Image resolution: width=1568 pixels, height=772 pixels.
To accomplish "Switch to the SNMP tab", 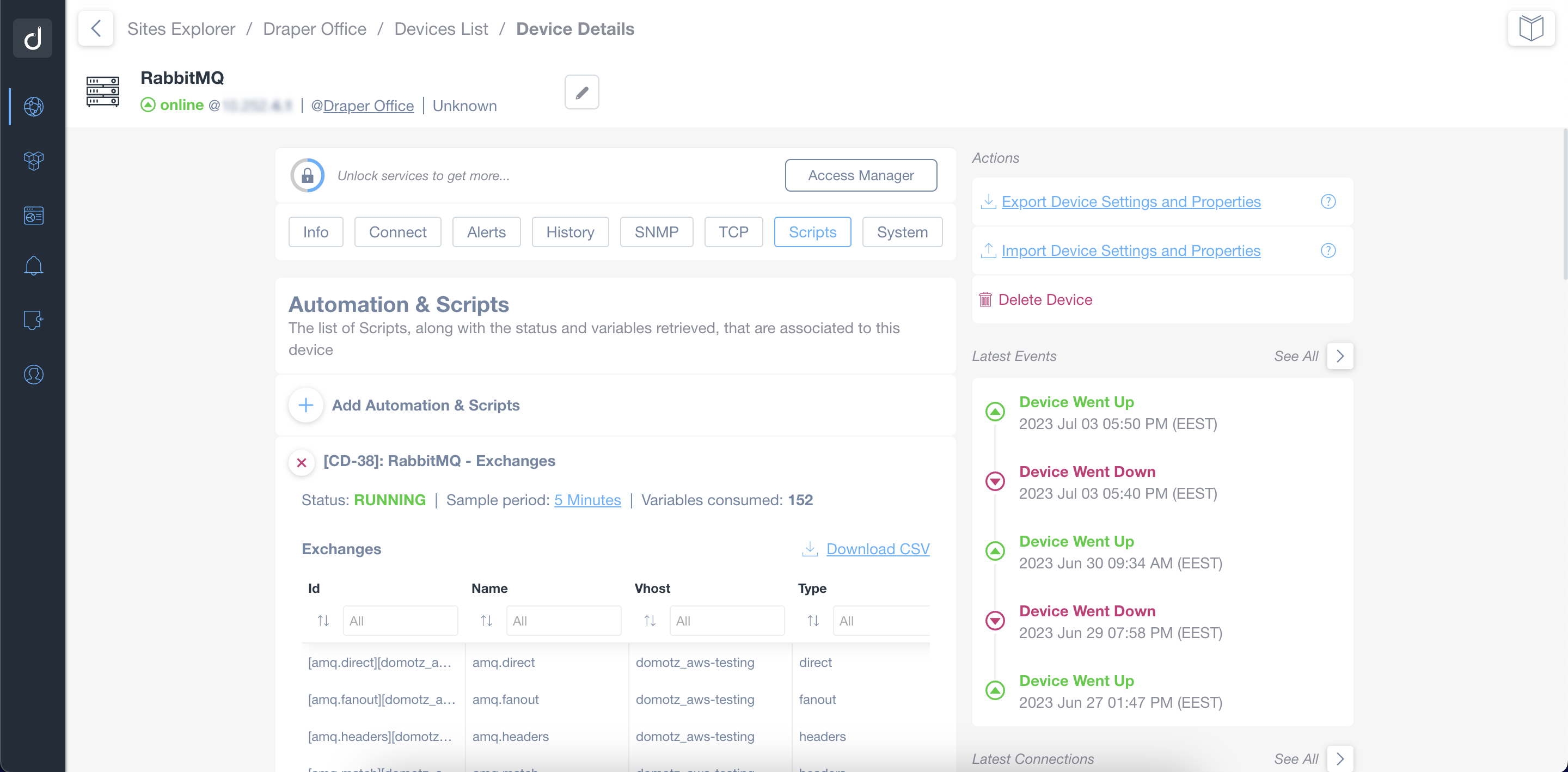I will point(656,232).
